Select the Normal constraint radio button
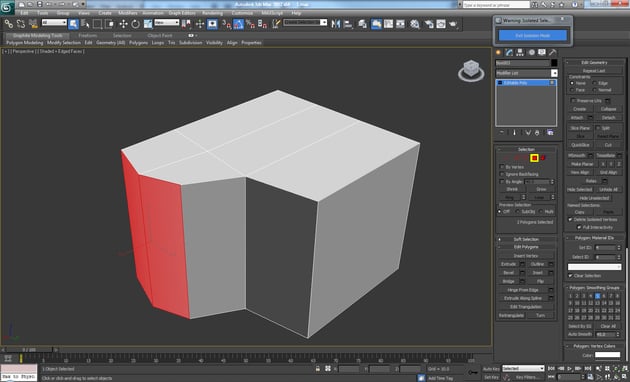 595,90
